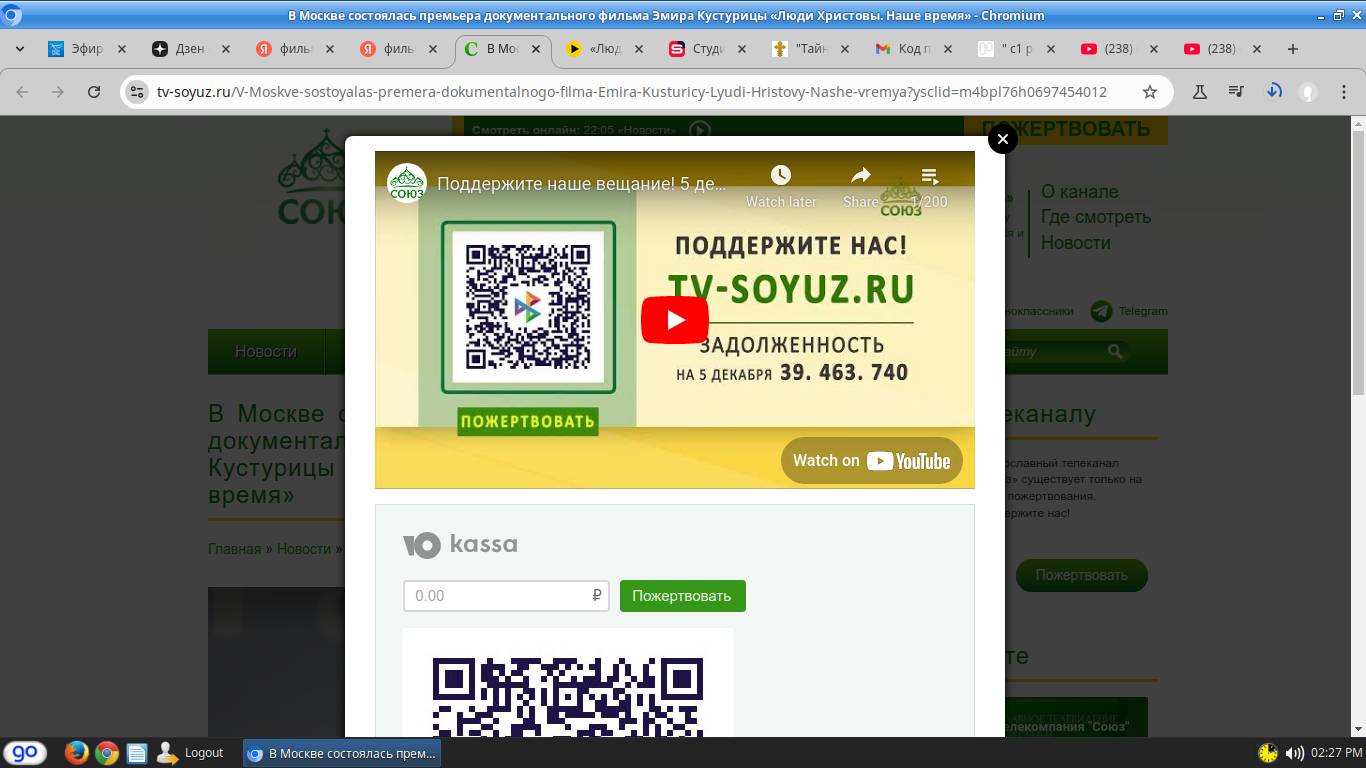Open the text editor icon in the taskbar
The height and width of the screenshot is (768, 1366).
(x=137, y=753)
